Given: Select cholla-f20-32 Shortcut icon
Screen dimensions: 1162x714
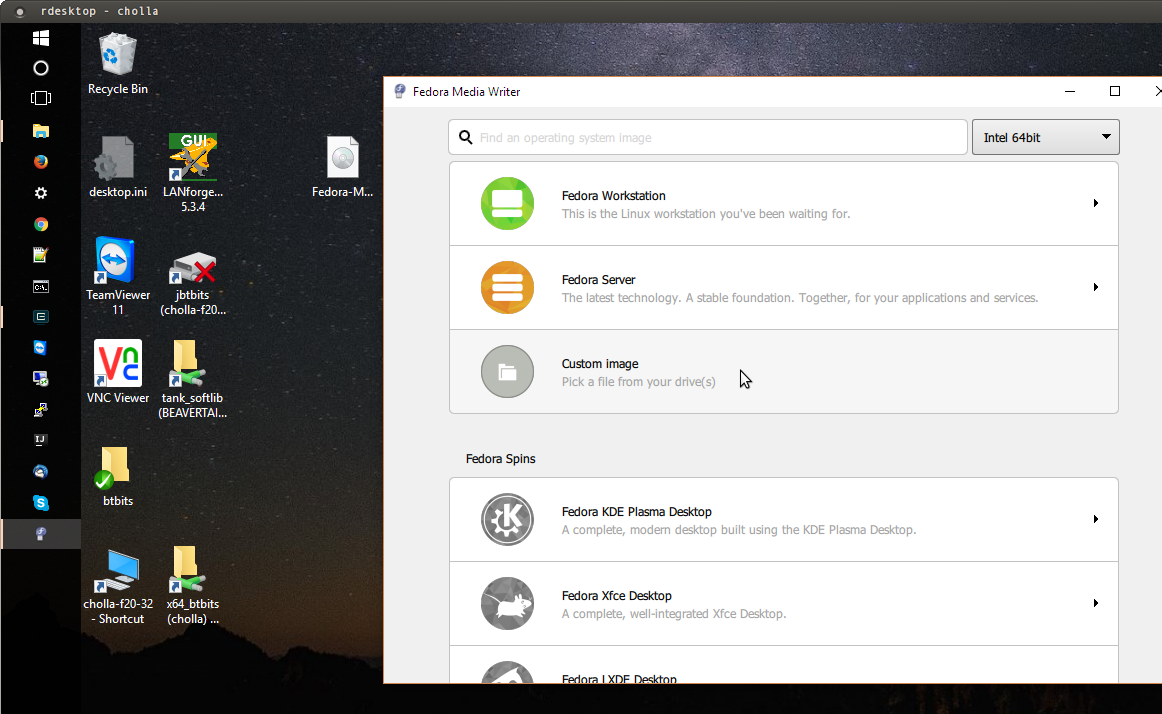Looking at the screenshot, I should 118,586.
